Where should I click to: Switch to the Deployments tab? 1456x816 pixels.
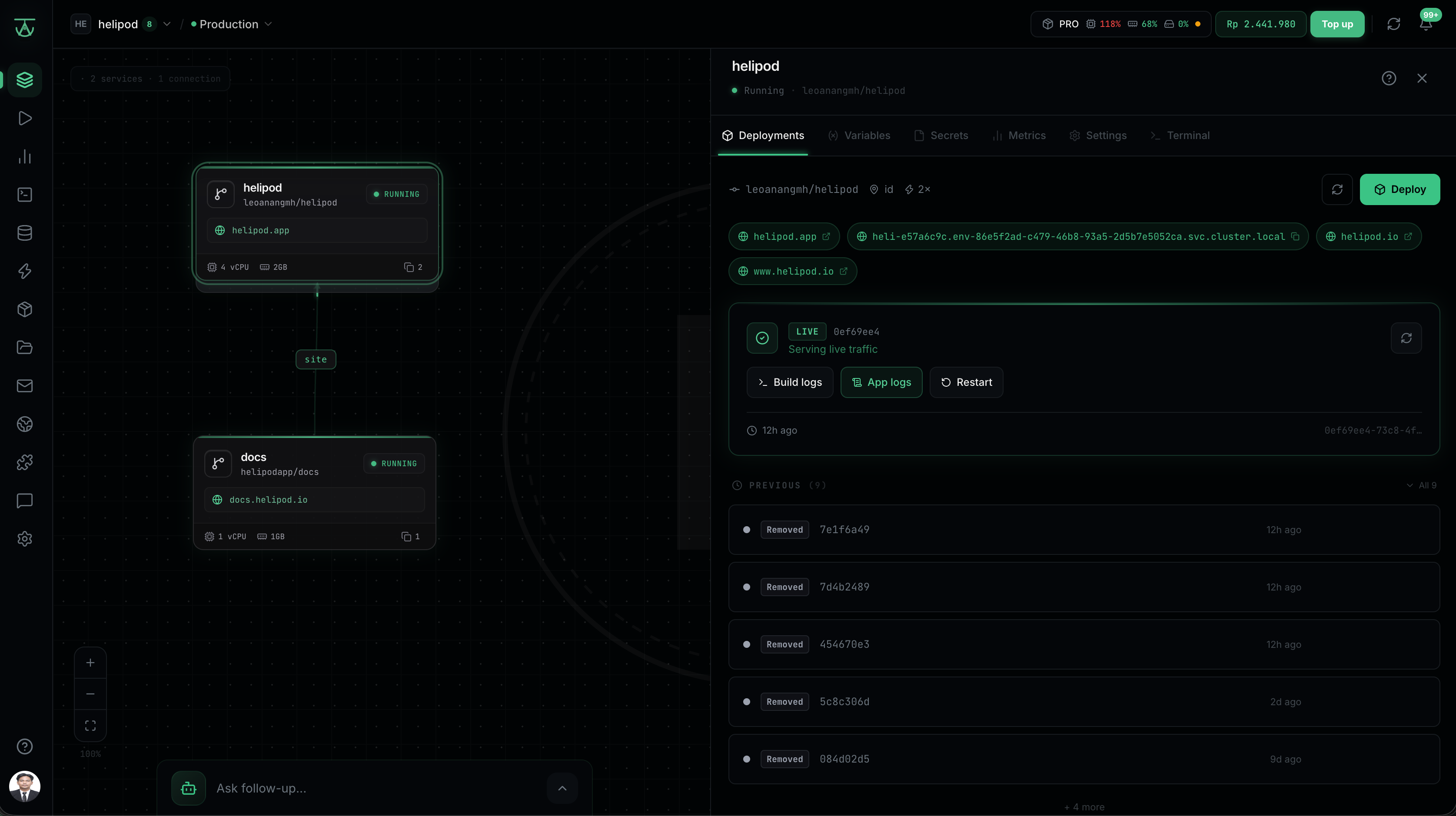click(x=763, y=135)
